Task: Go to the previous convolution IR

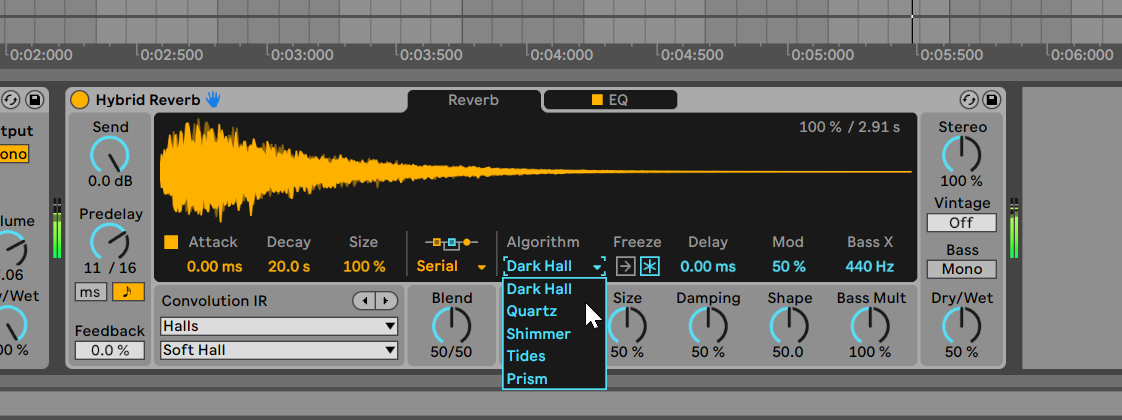Action: tap(364, 301)
